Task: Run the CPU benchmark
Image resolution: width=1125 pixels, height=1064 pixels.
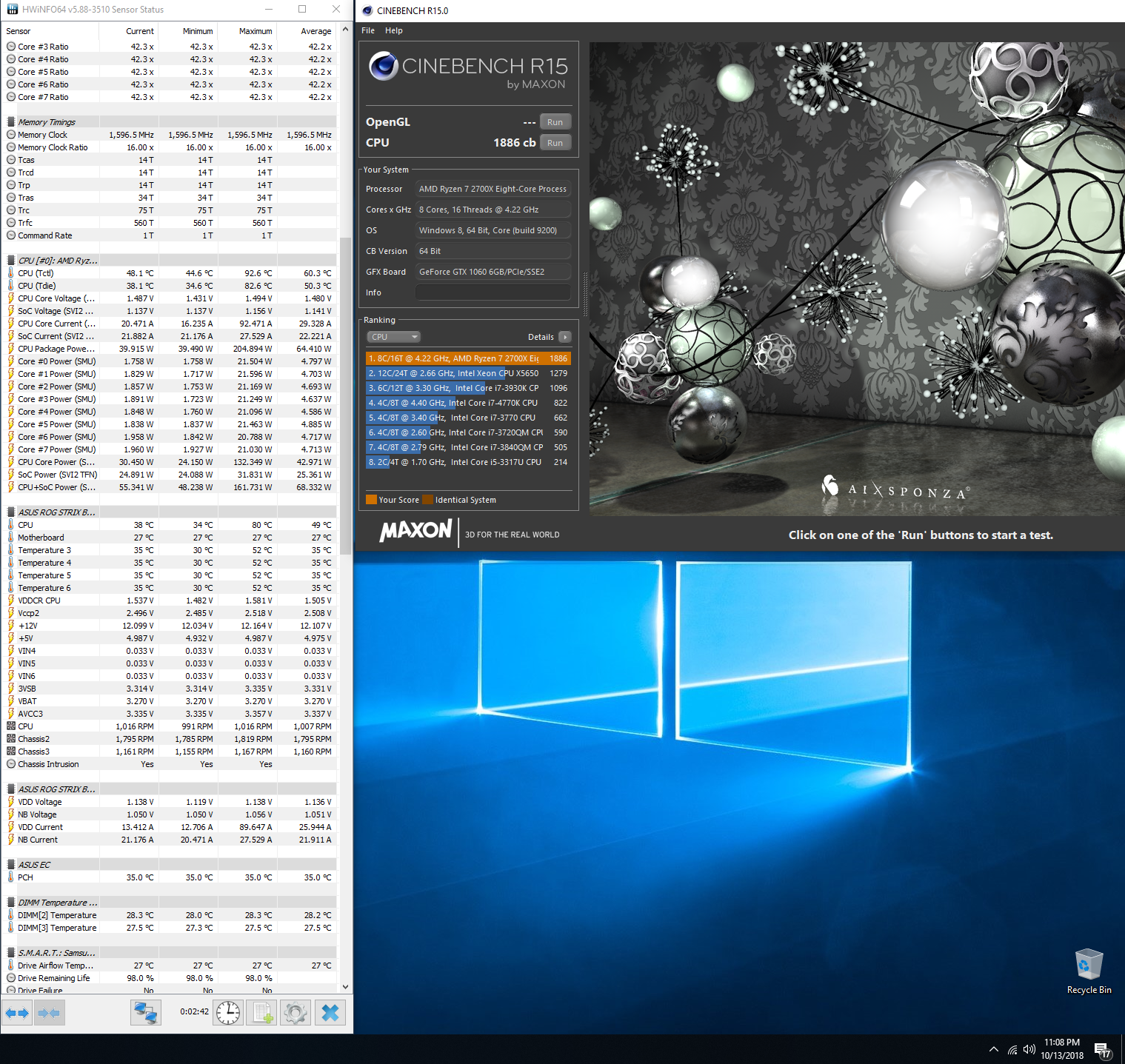Action: [x=555, y=143]
